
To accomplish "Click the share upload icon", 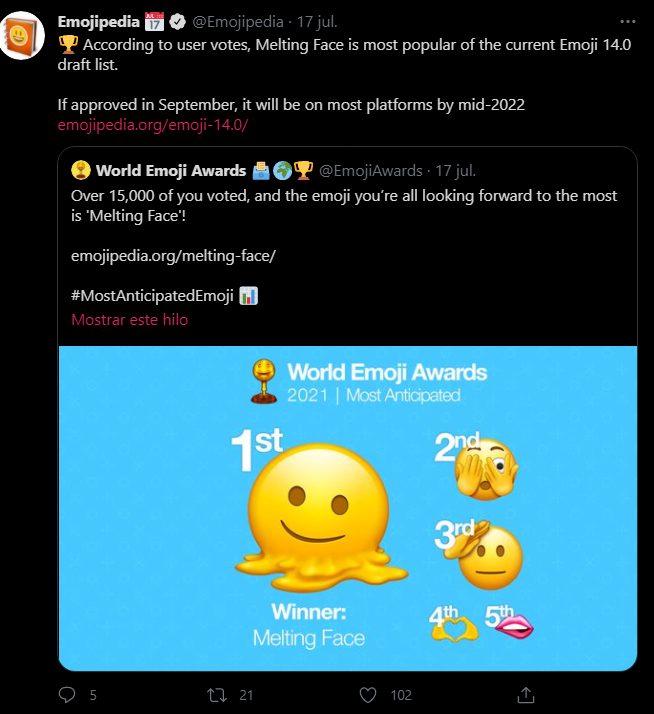I will 526,694.
